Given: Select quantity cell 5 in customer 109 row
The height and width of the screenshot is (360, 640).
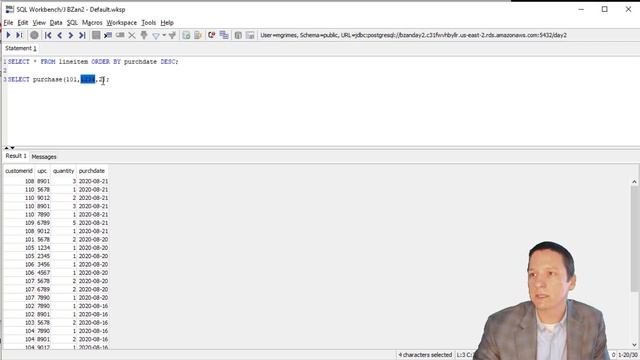Looking at the screenshot, I should [64, 223].
